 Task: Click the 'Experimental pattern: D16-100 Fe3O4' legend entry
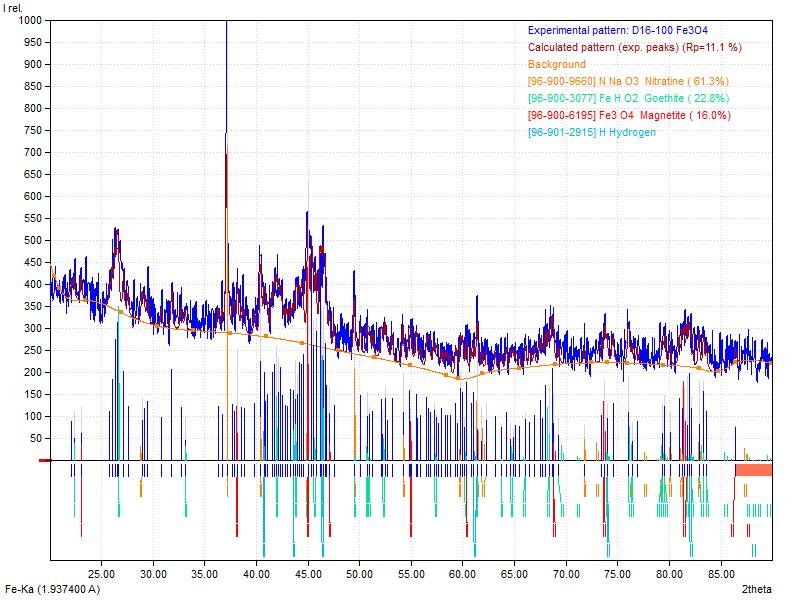click(x=618, y=31)
